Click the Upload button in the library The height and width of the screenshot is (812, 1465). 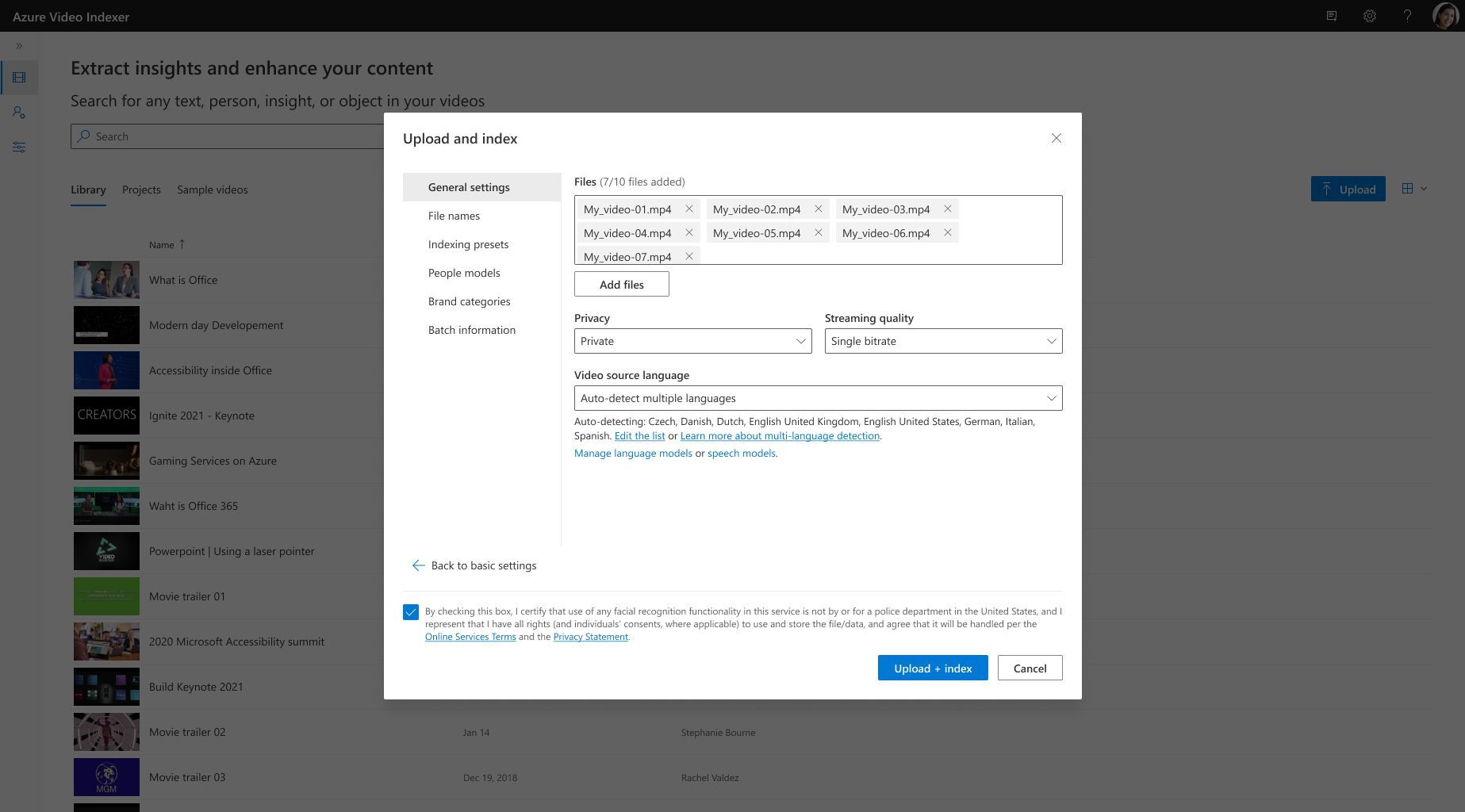tap(1348, 189)
